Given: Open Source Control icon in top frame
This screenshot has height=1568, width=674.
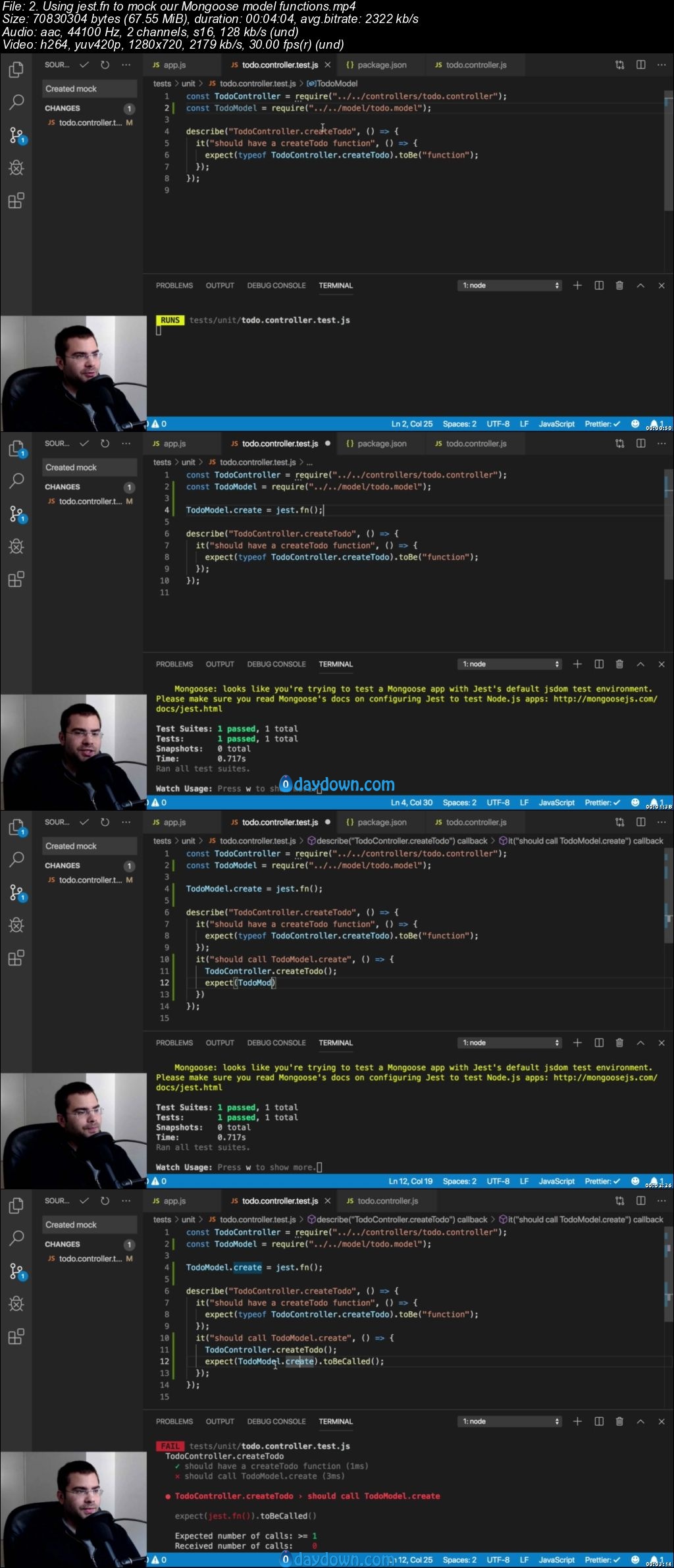Looking at the screenshot, I should [16, 135].
